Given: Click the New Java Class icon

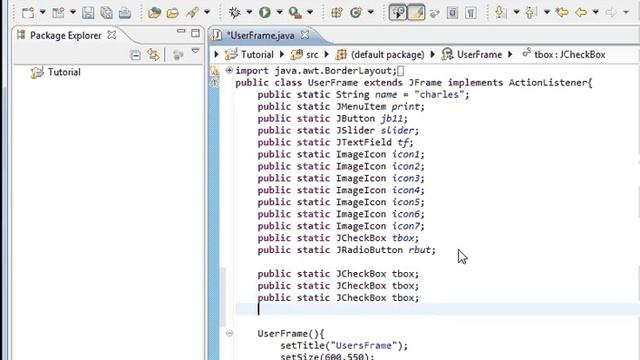Looking at the screenshot, I should (x=356, y=13).
